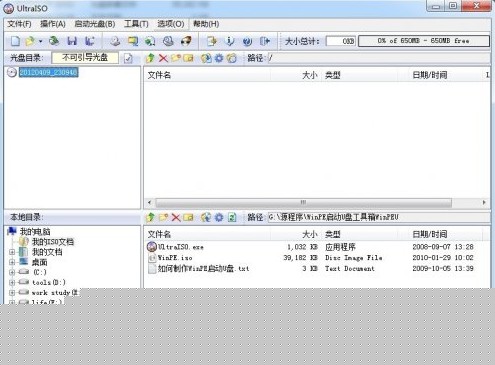Click the New image blank-page icon

[15, 41]
